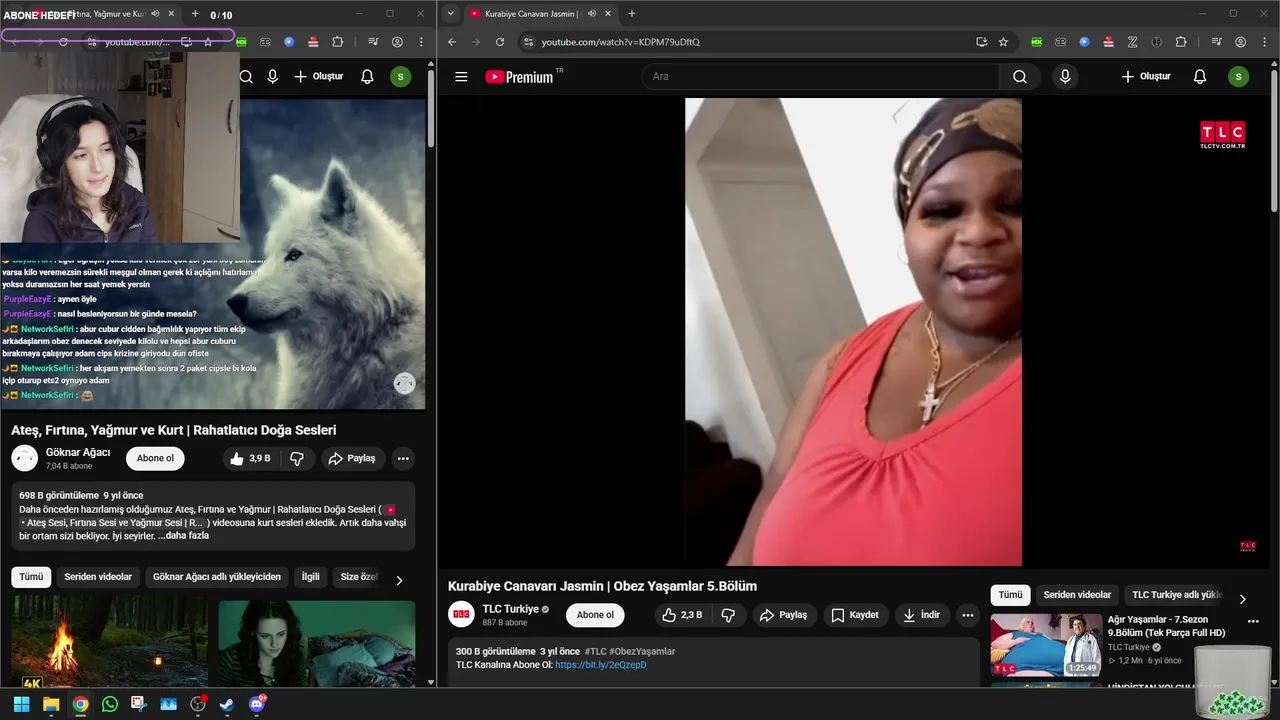This screenshot has width=1280, height=720.
Task: Start voice search microphone in right window
Action: [x=1065, y=77]
